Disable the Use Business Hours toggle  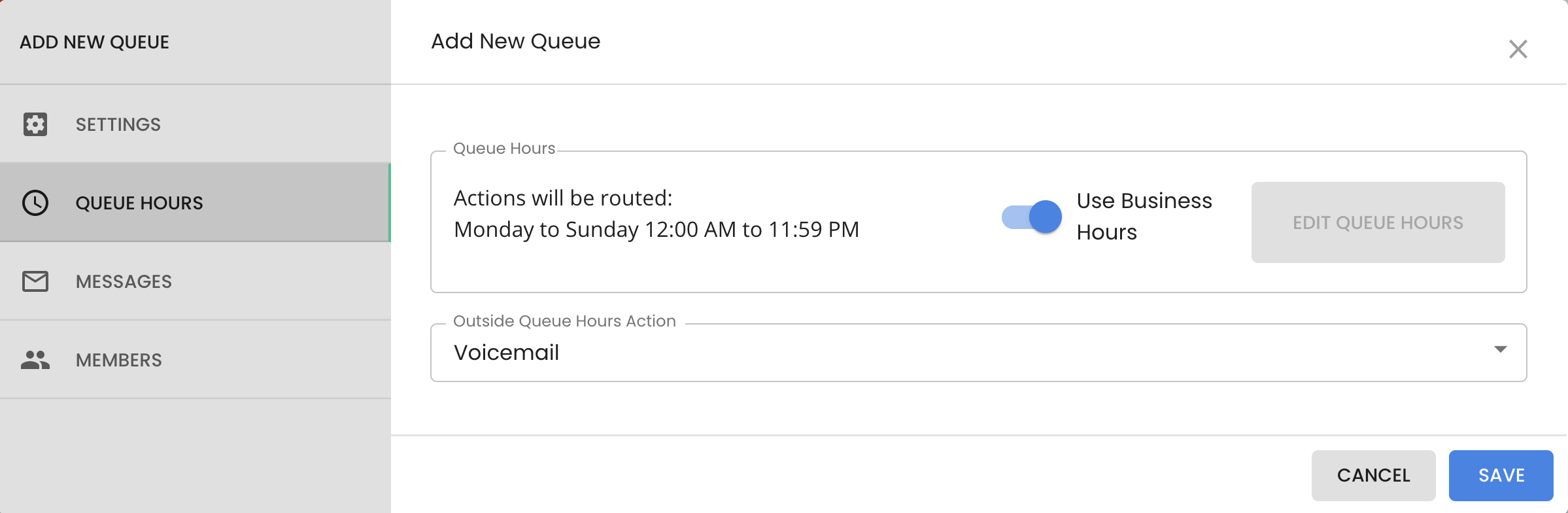point(1032,217)
